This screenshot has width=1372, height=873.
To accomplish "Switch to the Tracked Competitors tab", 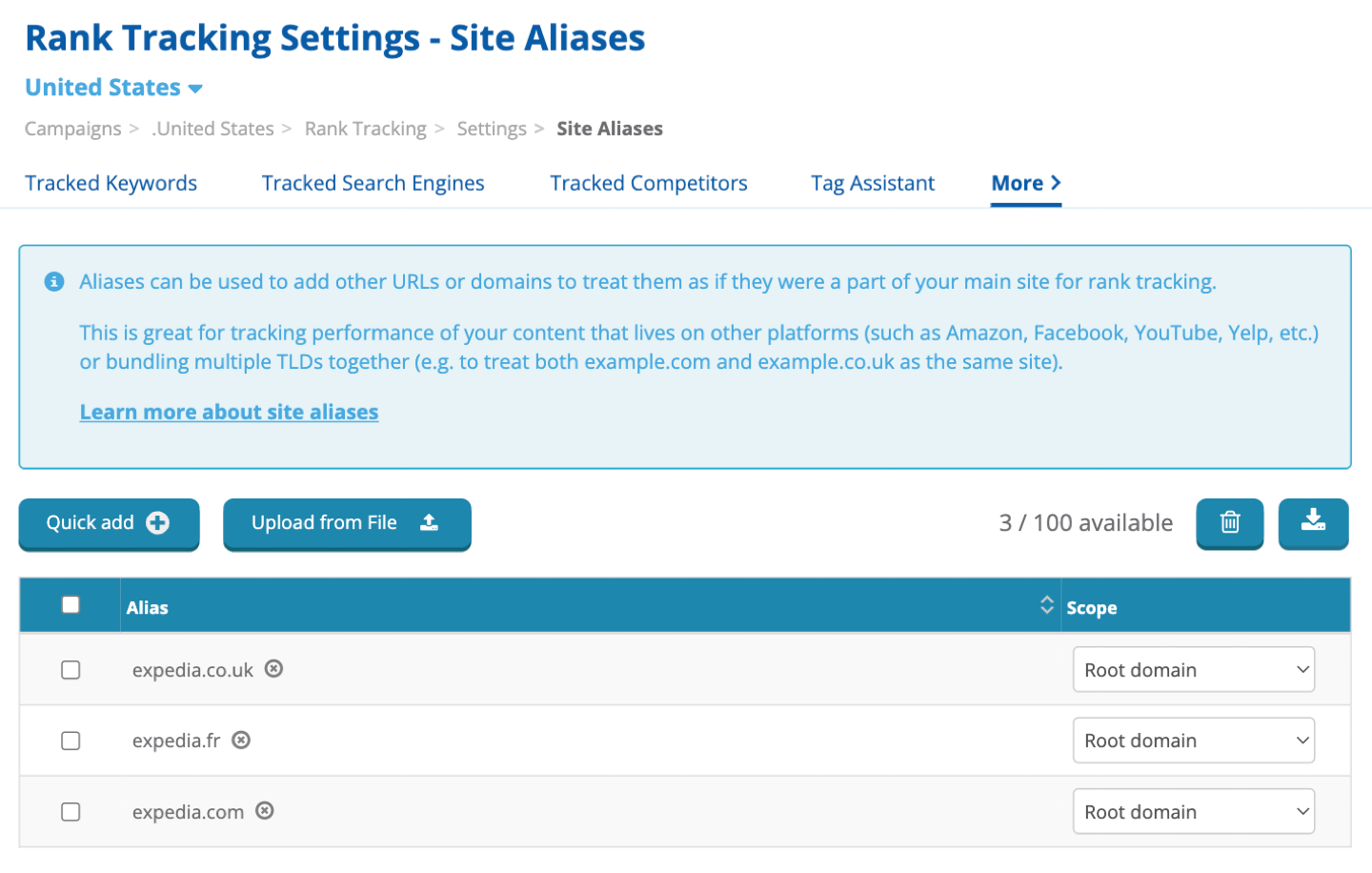I will click(x=648, y=183).
